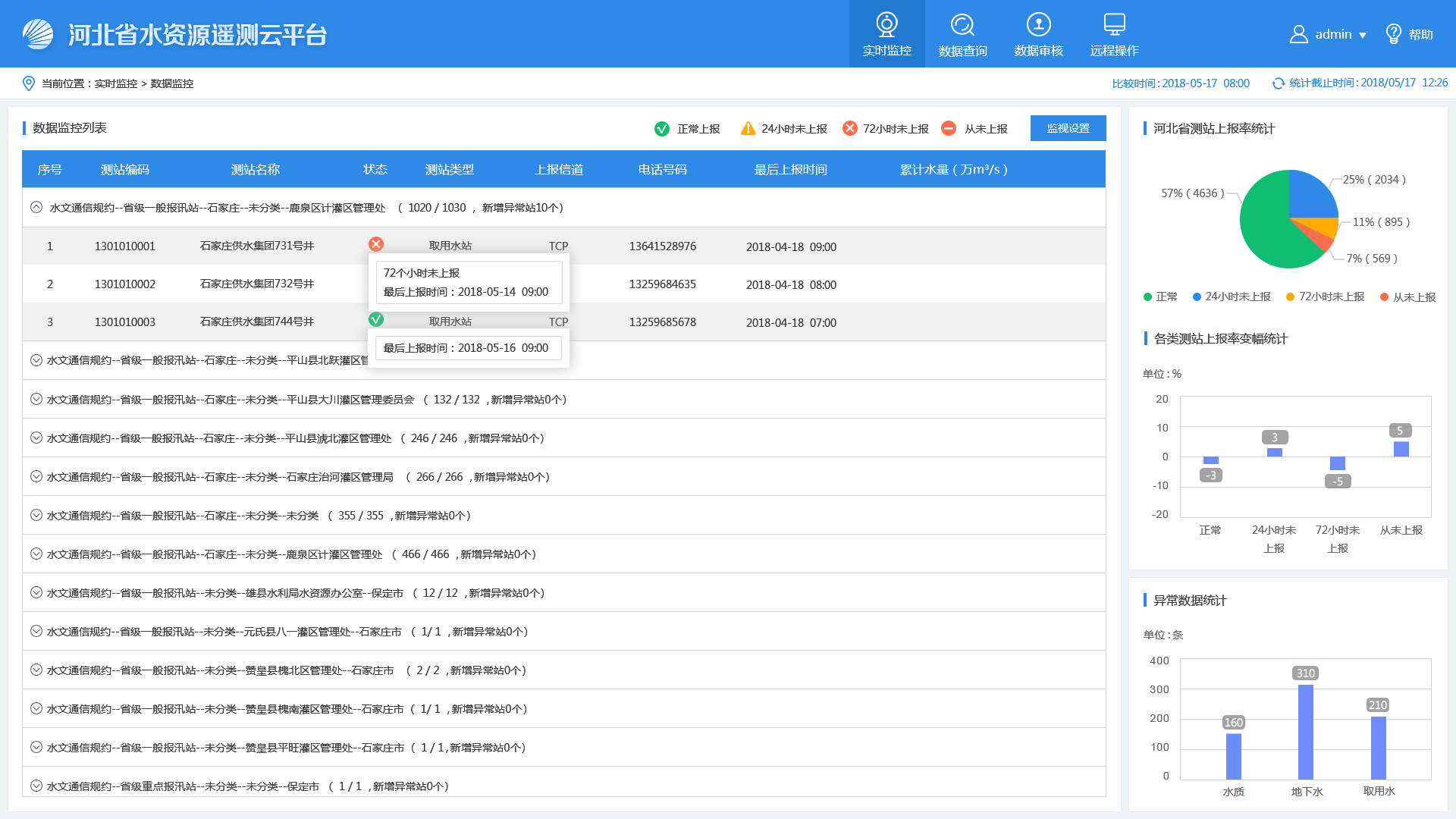
Task: Expand the 平山县北跃灌区 group row
Action: point(36,360)
